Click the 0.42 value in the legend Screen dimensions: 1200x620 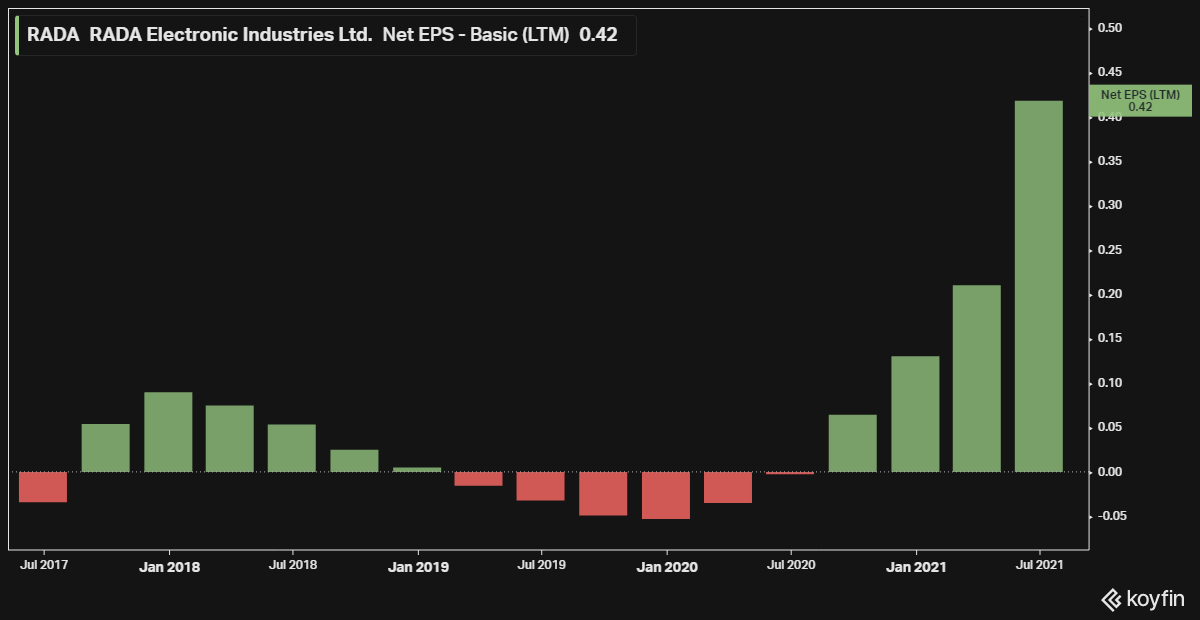[x=599, y=35]
